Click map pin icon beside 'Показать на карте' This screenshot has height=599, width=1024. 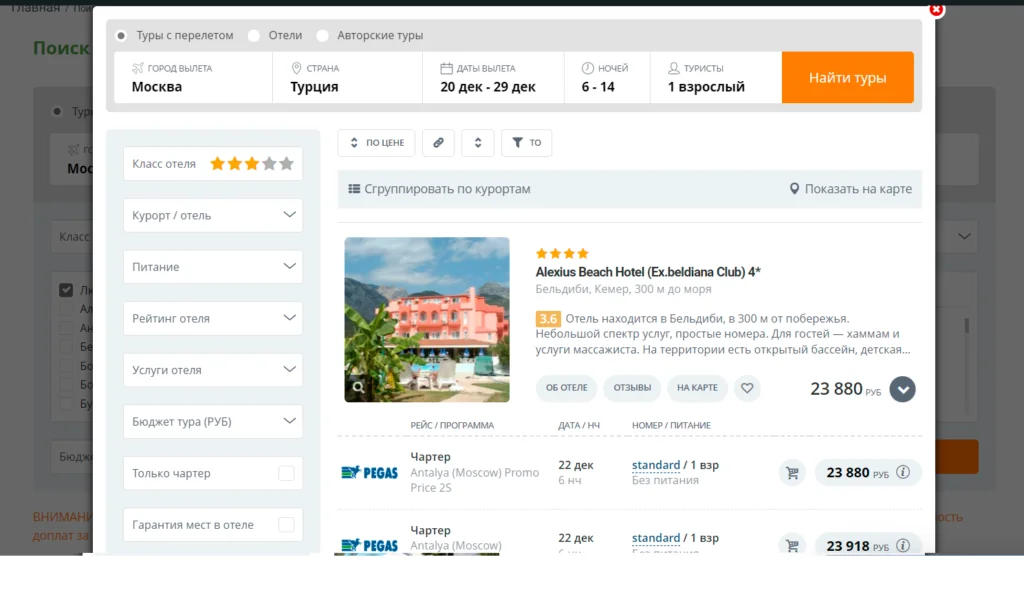pos(794,189)
